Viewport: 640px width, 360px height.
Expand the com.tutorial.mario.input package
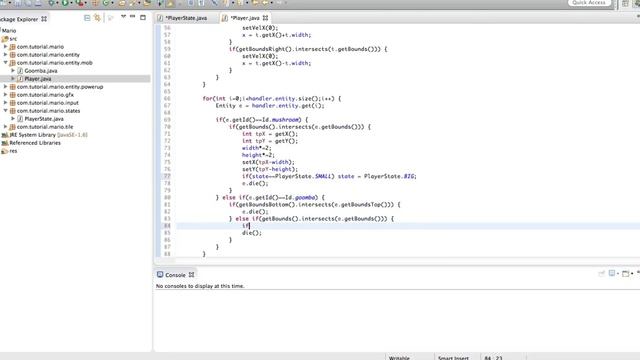(6, 103)
